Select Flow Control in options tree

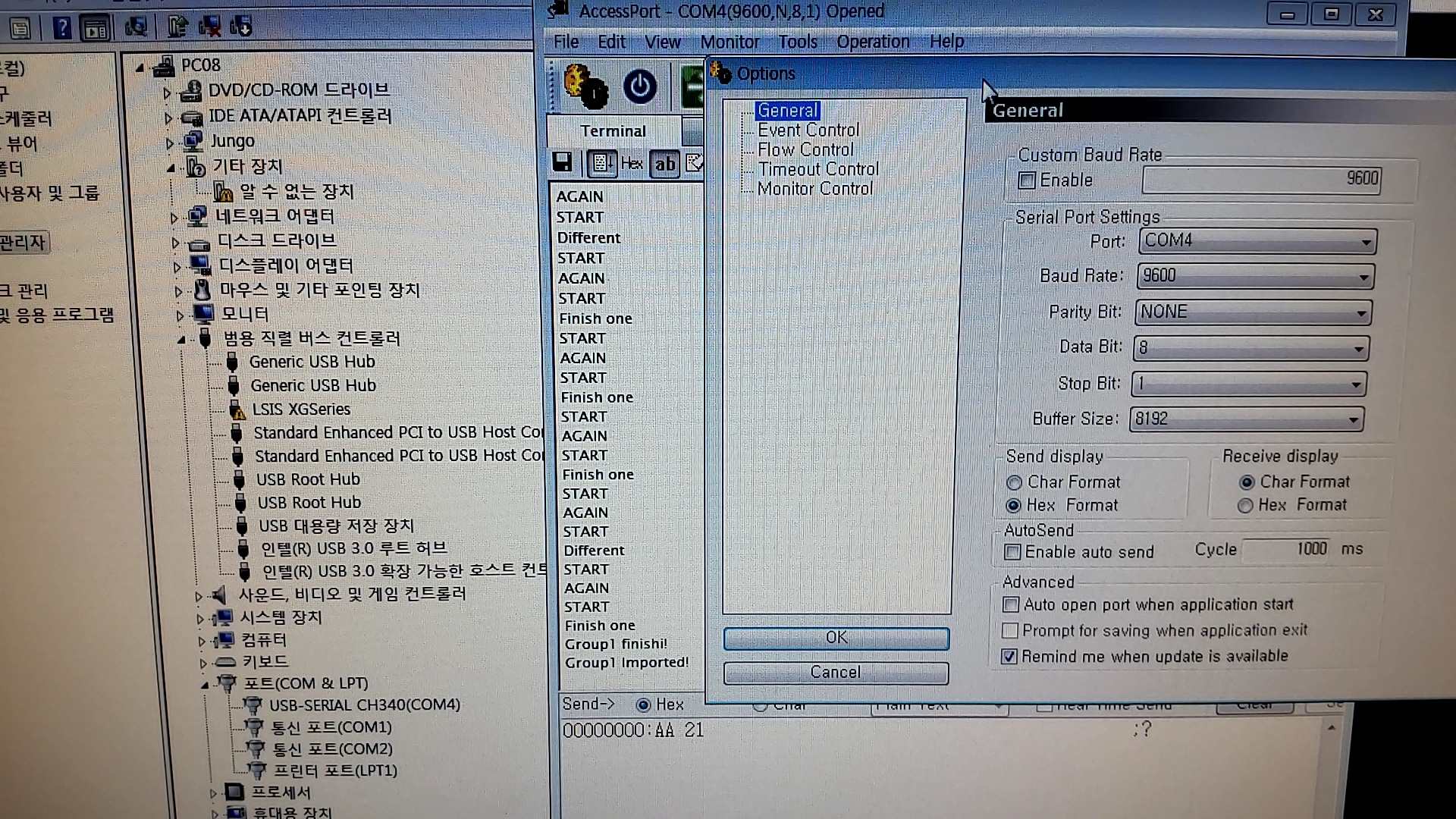pos(805,150)
